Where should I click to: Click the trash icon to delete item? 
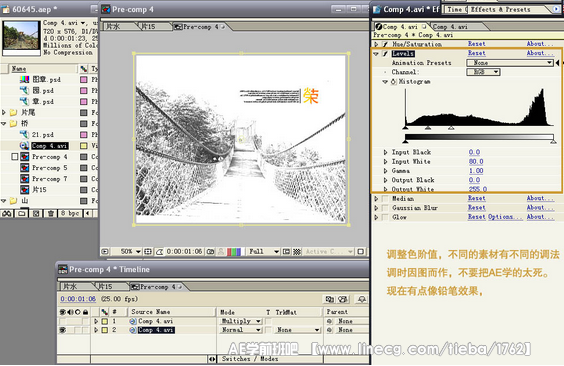[51, 214]
